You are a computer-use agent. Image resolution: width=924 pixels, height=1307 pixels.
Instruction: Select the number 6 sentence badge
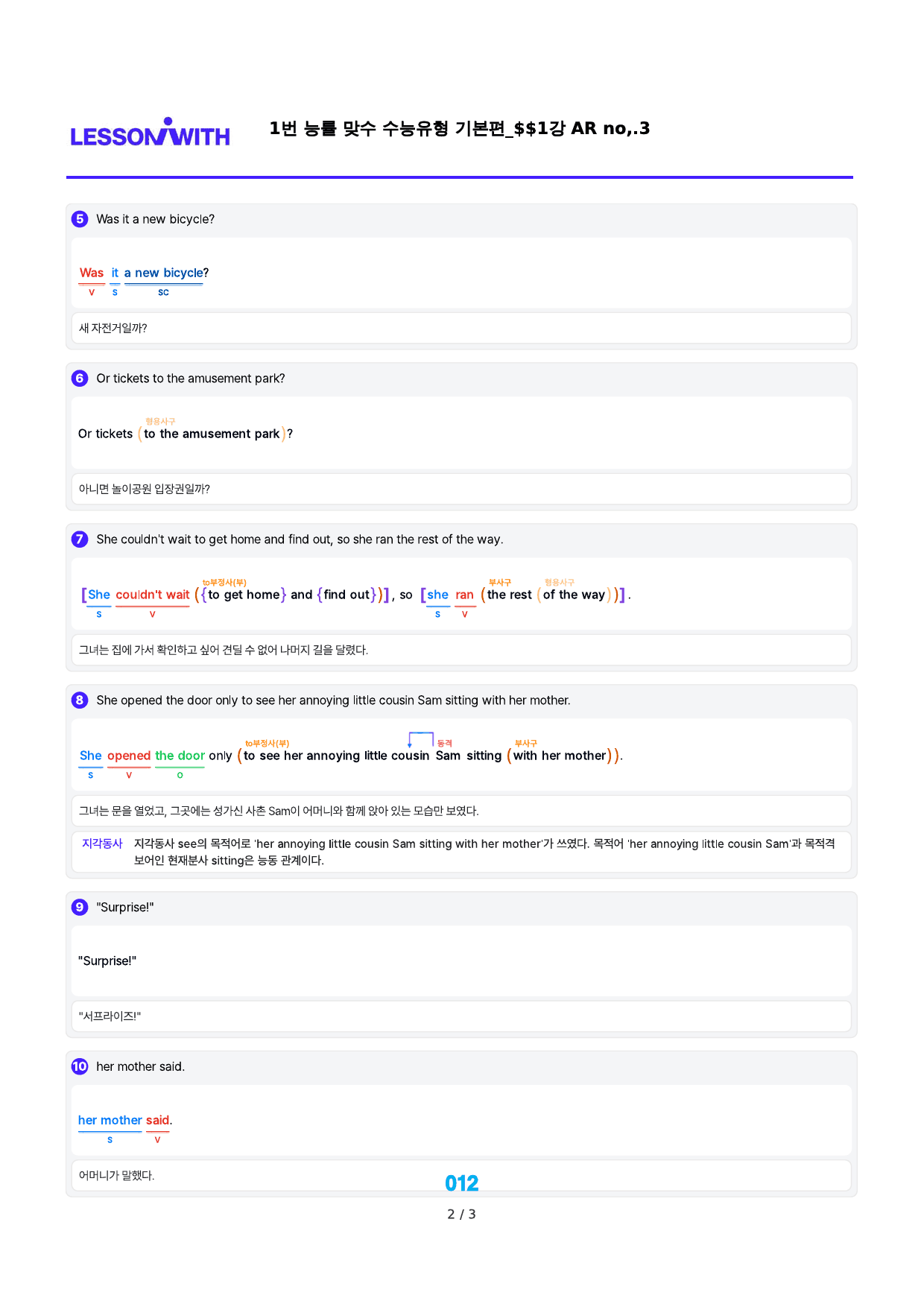click(80, 379)
